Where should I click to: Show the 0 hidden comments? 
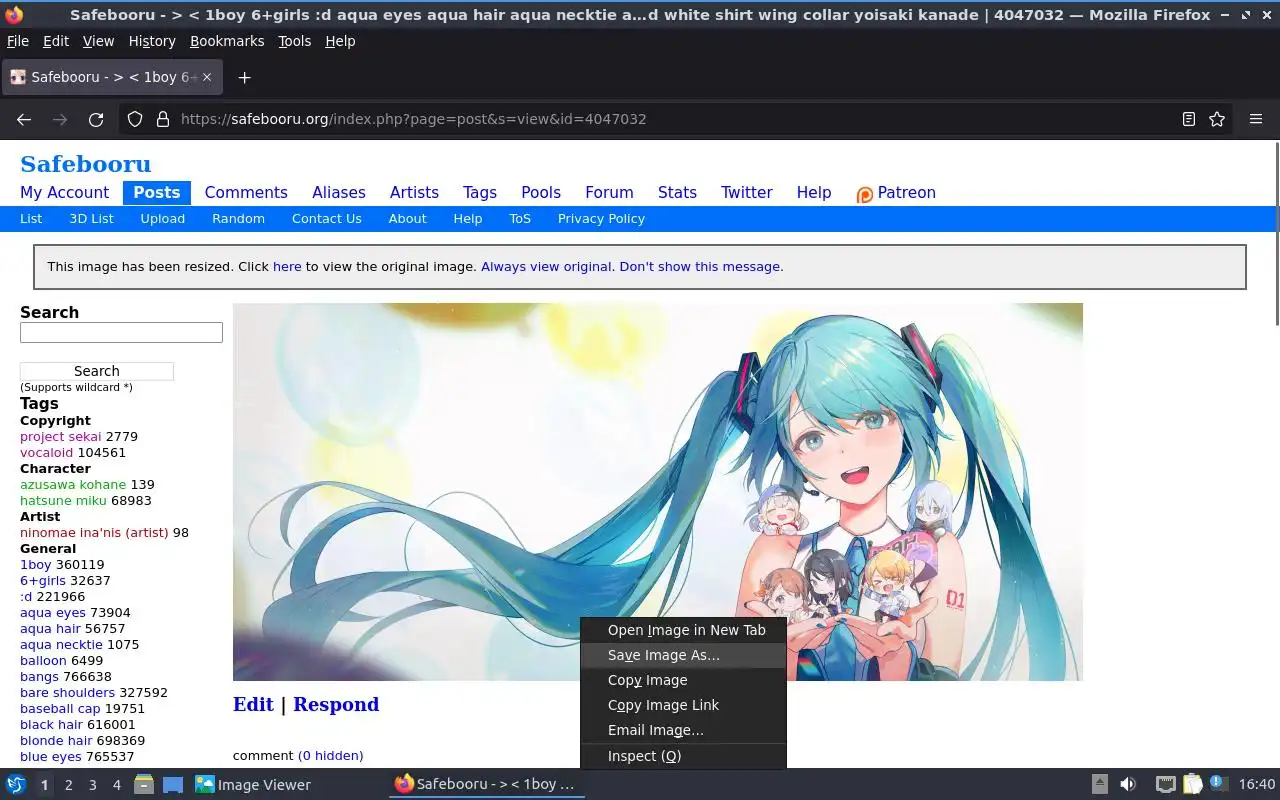(x=331, y=756)
